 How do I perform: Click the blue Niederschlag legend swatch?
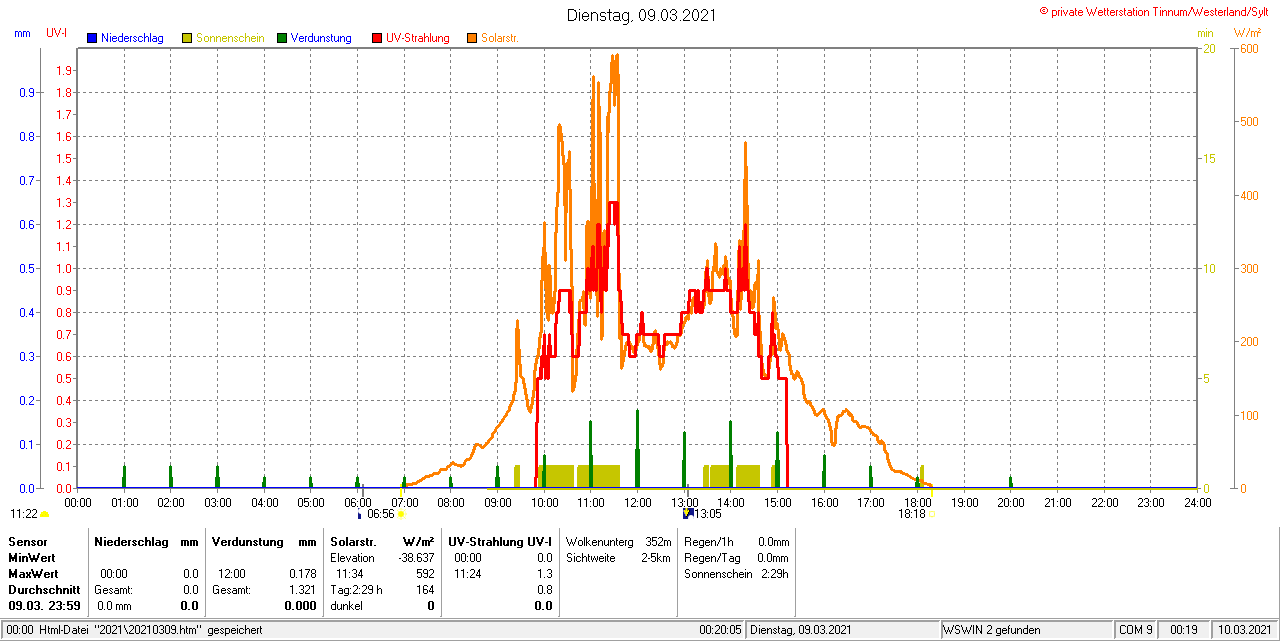pos(92,38)
